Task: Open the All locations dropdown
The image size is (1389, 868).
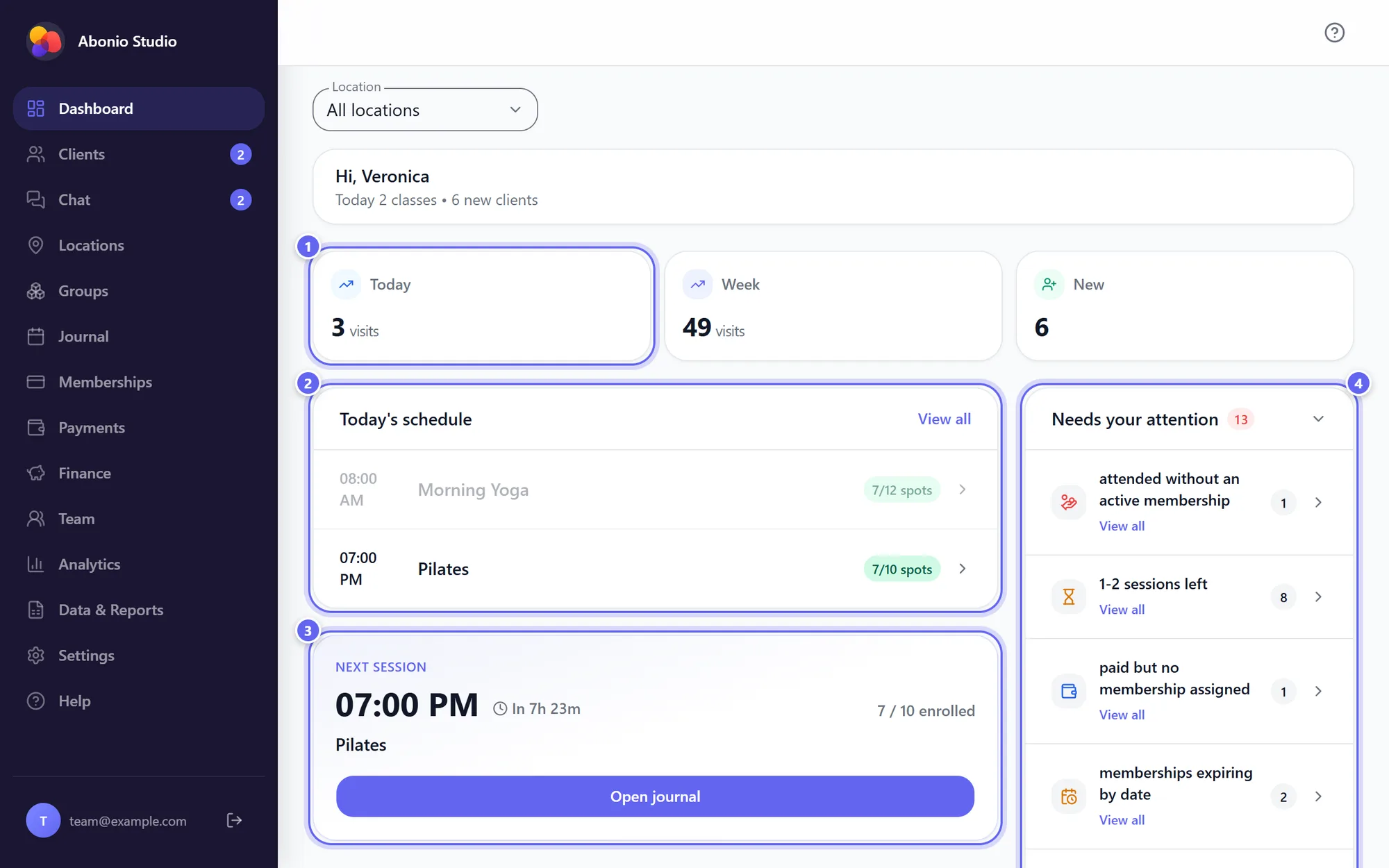Action: pos(425,110)
